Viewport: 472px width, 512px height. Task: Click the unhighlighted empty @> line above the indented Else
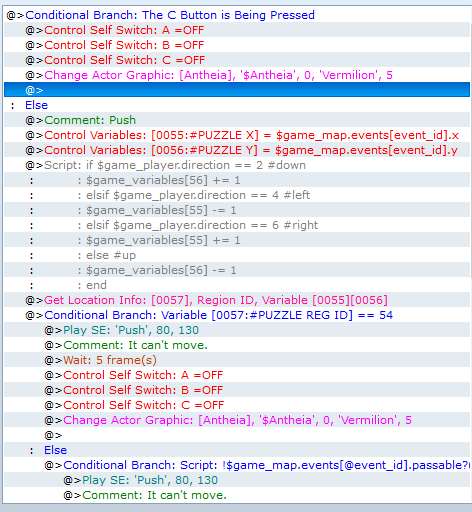point(237,435)
